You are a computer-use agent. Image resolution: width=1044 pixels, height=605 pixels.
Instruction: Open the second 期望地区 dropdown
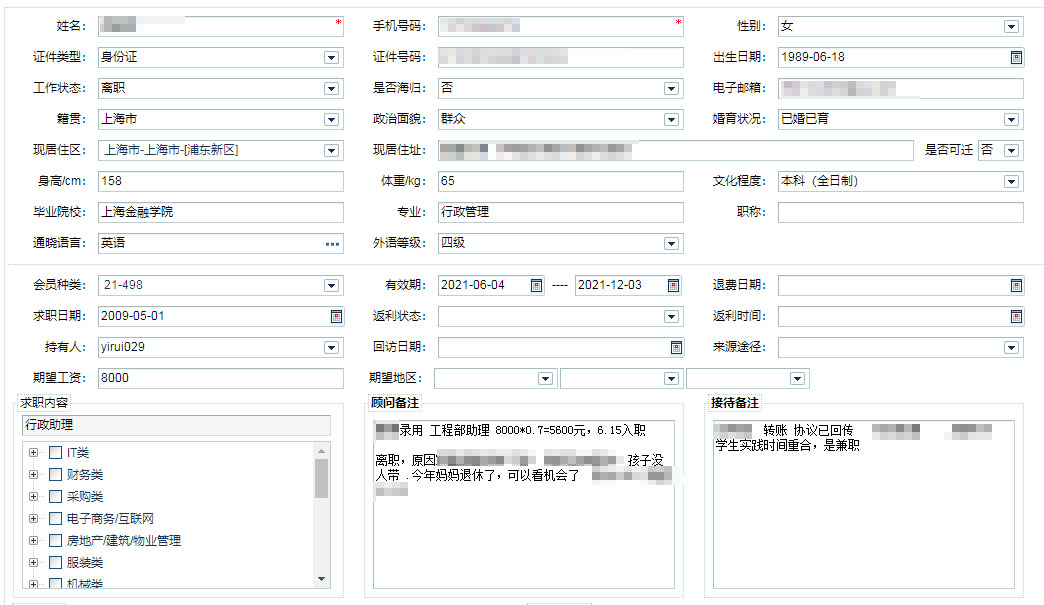(671, 379)
